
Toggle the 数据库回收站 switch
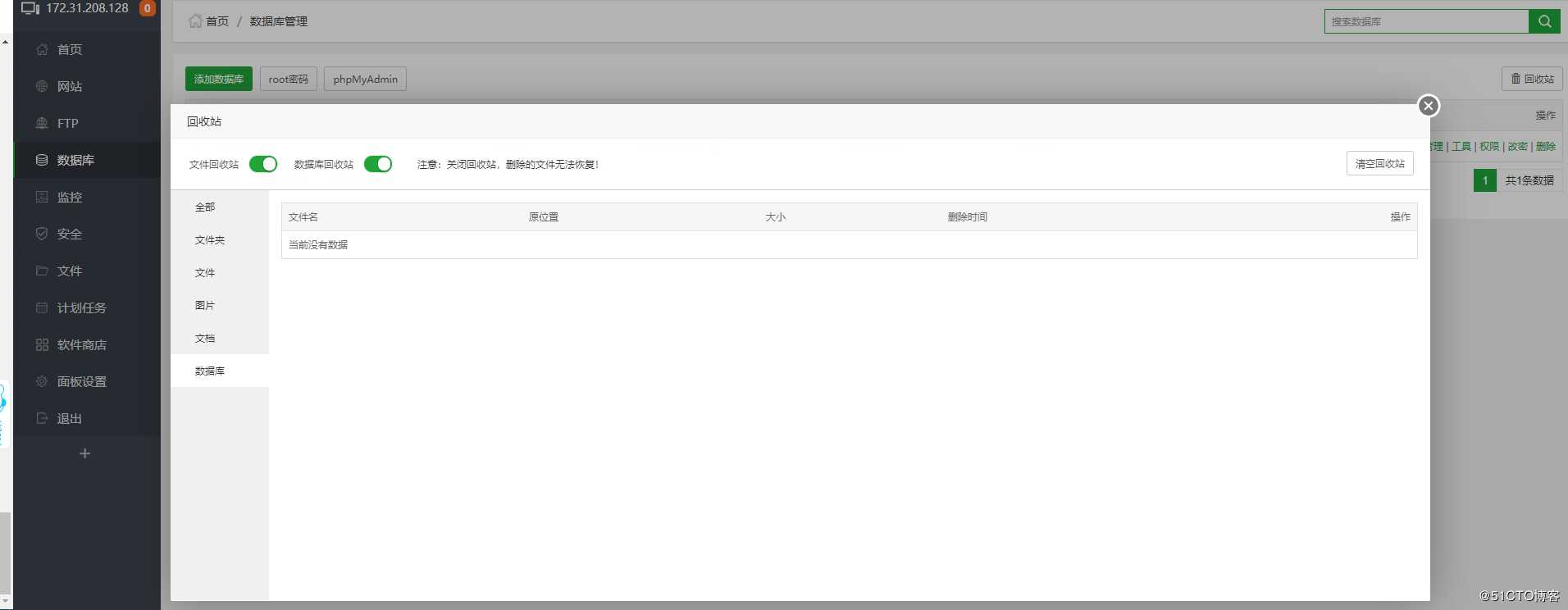pos(378,164)
